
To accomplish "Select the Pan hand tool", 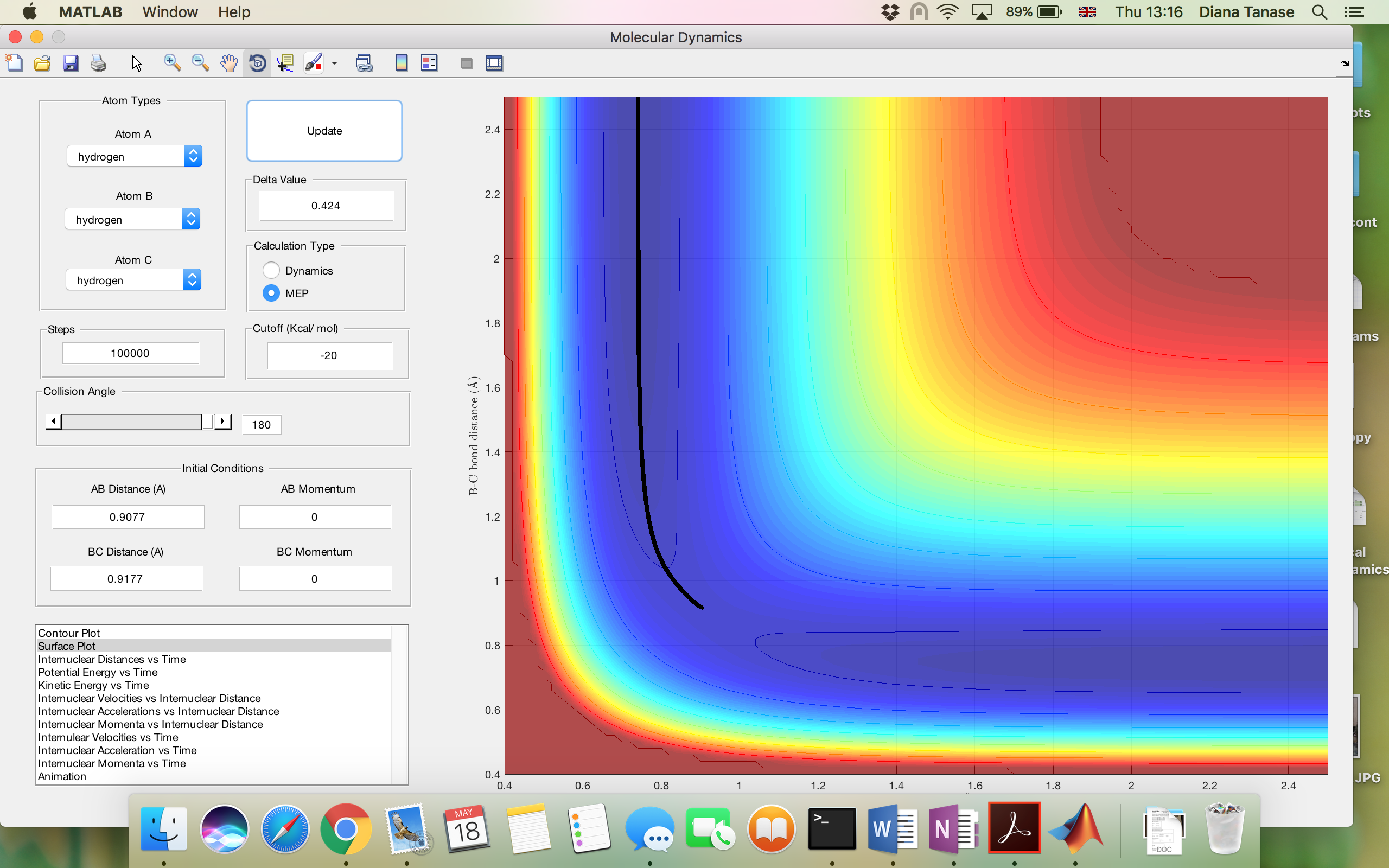I will click(229, 63).
